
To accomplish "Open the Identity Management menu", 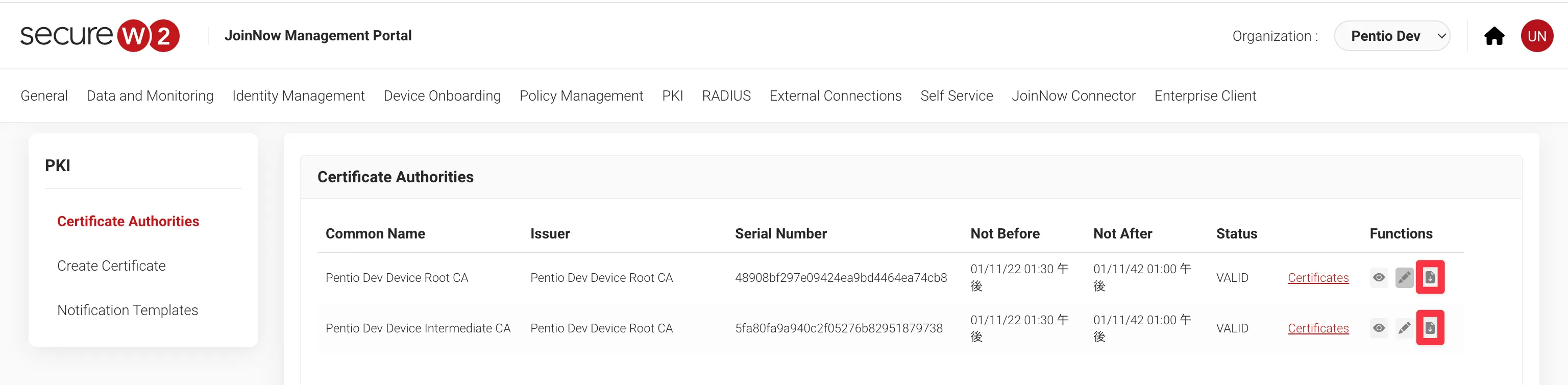I will click(298, 95).
